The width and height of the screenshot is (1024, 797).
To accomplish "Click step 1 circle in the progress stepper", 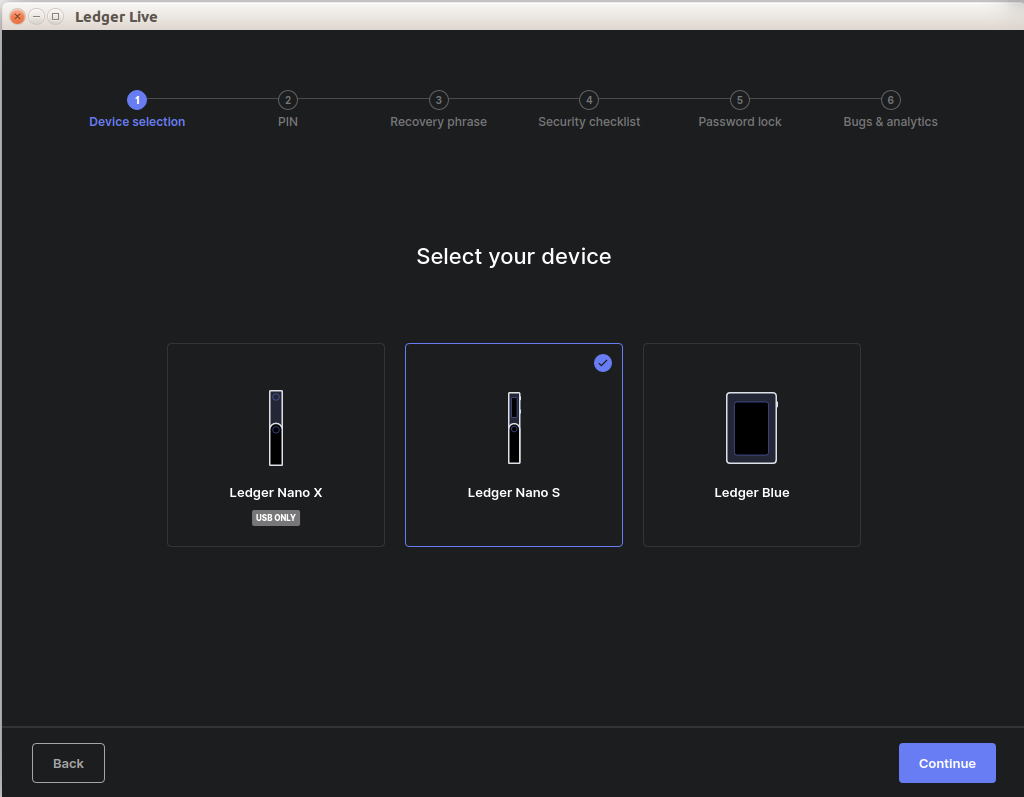I will tap(137, 100).
